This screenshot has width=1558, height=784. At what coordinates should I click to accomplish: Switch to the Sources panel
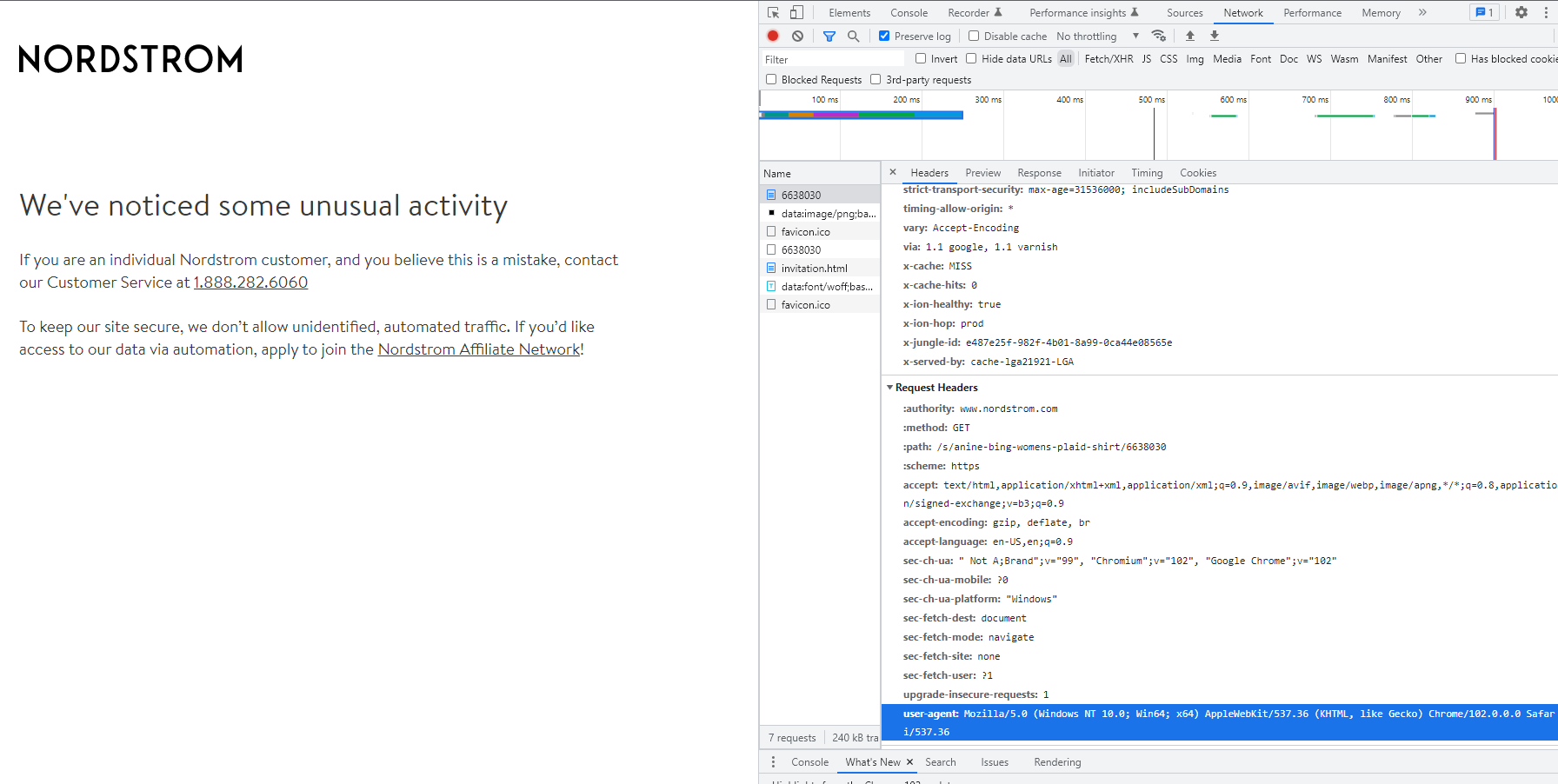tap(1185, 12)
